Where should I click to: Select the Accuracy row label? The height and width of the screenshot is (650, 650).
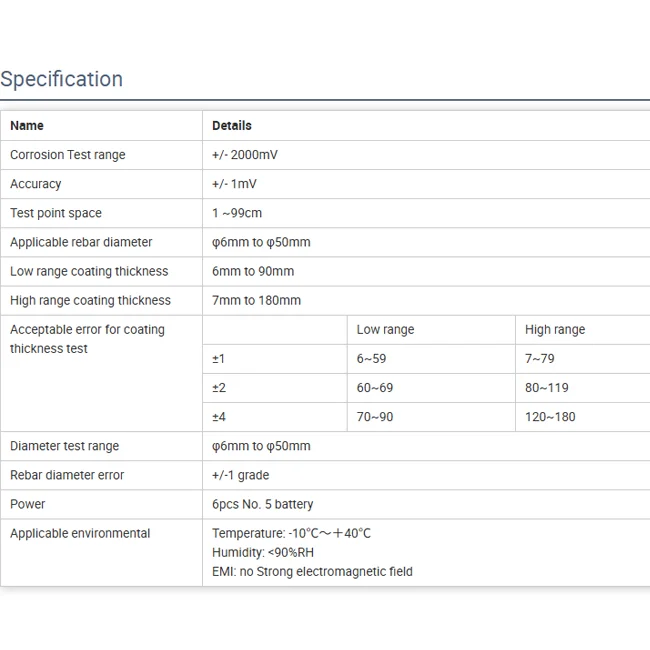click(36, 184)
